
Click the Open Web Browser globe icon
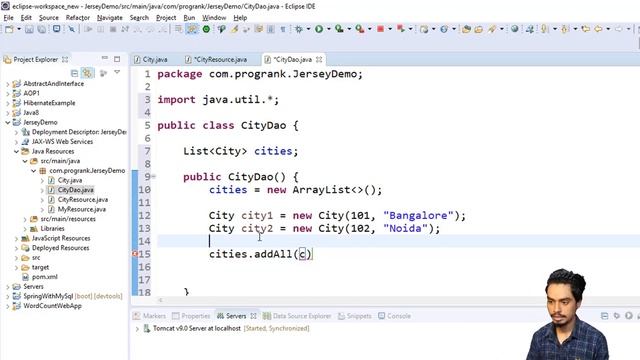click(x=515, y=29)
